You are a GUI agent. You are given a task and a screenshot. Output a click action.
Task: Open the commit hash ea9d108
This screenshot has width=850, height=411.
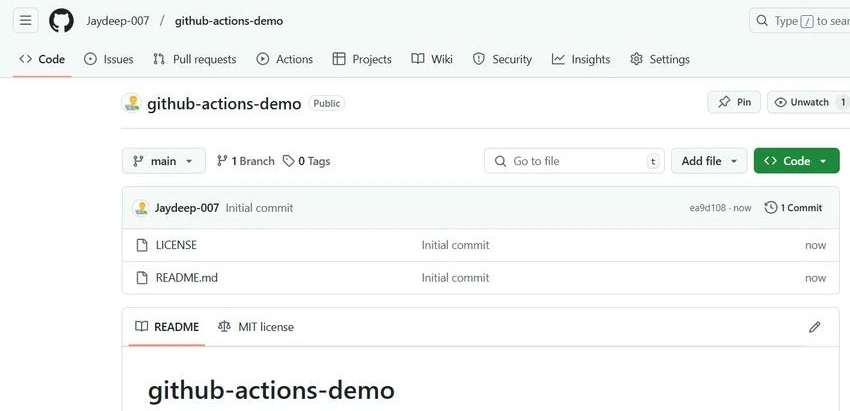tap(707, 208)
